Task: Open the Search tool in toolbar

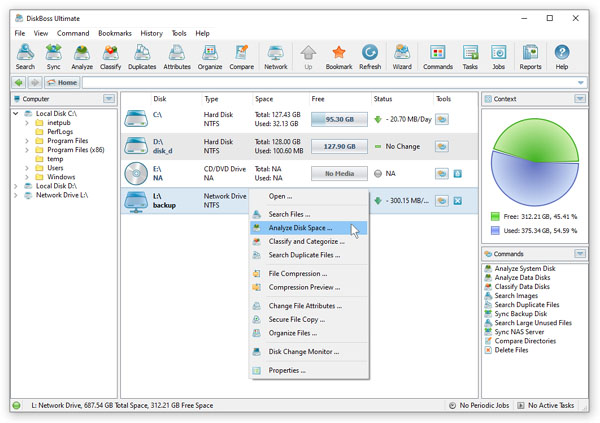Action: click(x=25, y=57)
